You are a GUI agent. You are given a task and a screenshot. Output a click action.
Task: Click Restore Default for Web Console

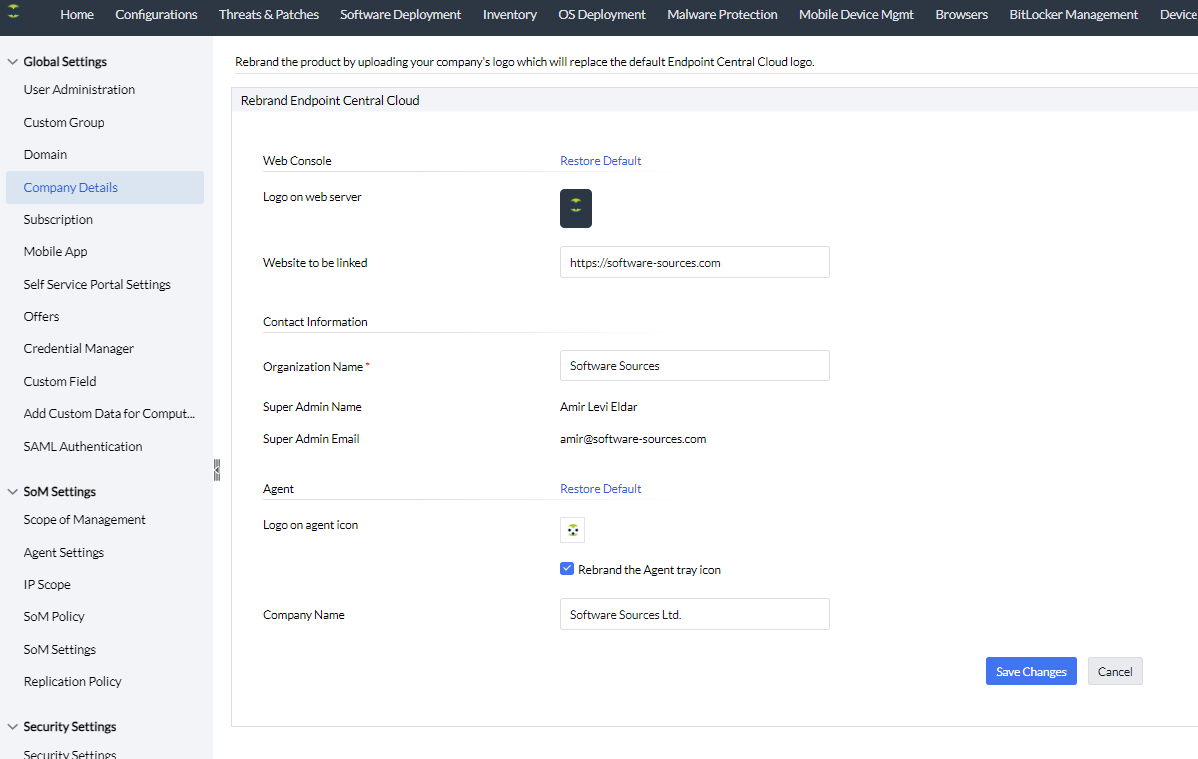point(600,161)
